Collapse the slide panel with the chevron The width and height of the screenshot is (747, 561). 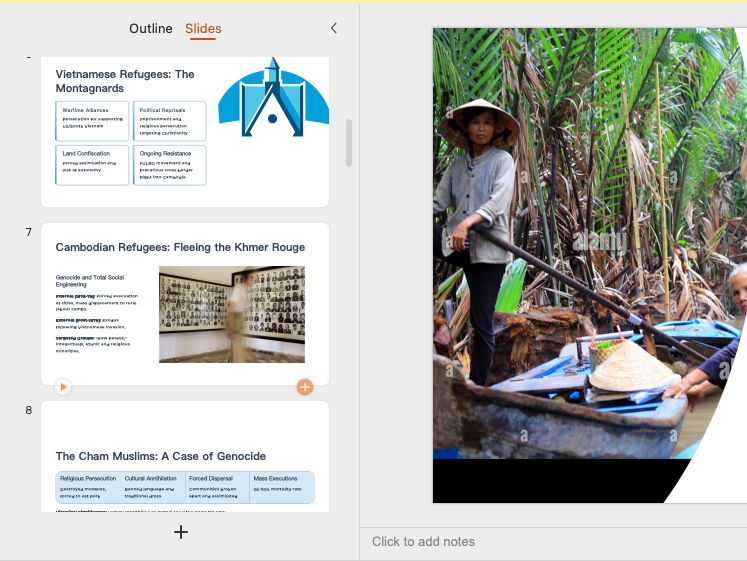[x=333, y=28]
